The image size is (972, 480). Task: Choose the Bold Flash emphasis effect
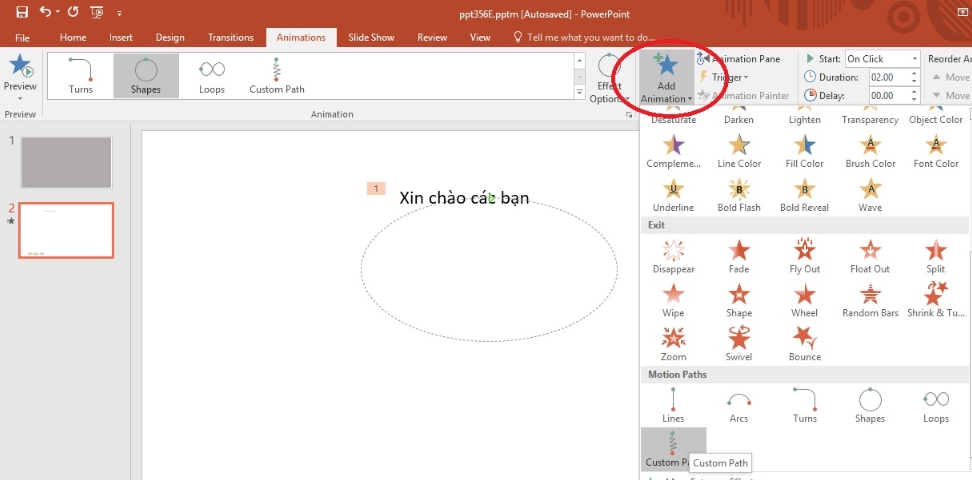[x=739, y=195]
